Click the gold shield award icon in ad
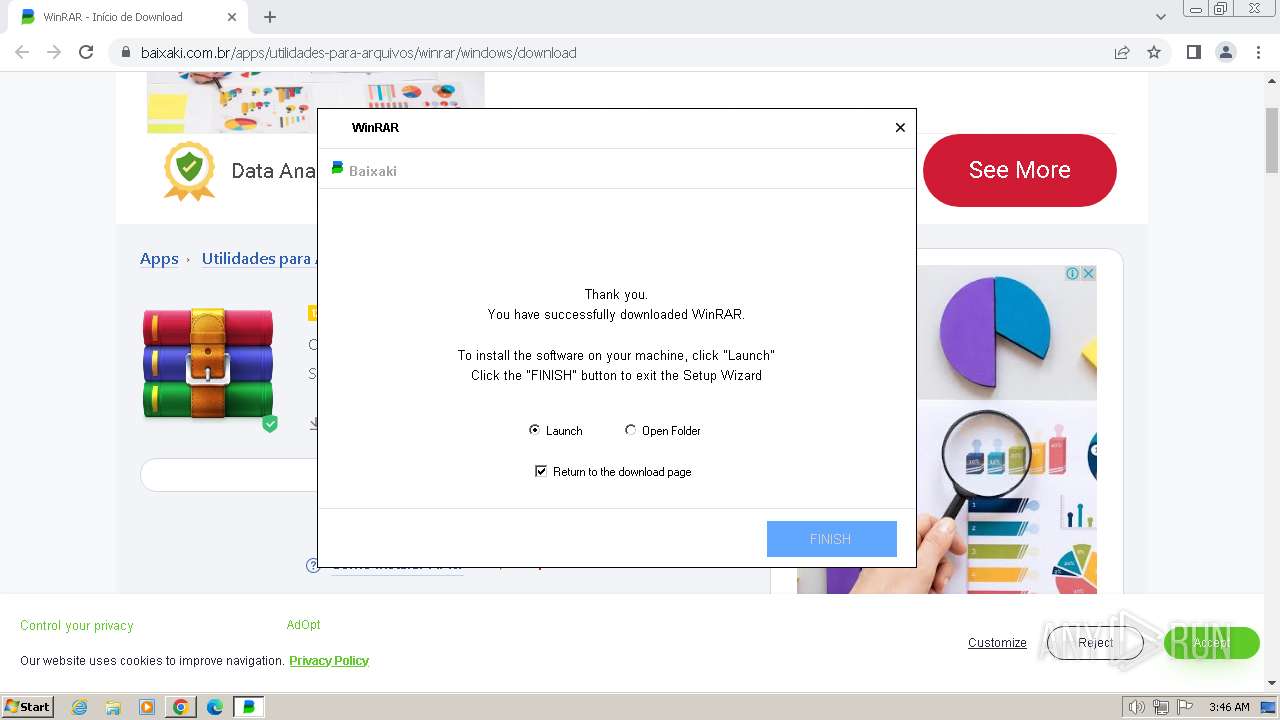This screenshot has width=1280, height=720. tap(189, 170)
